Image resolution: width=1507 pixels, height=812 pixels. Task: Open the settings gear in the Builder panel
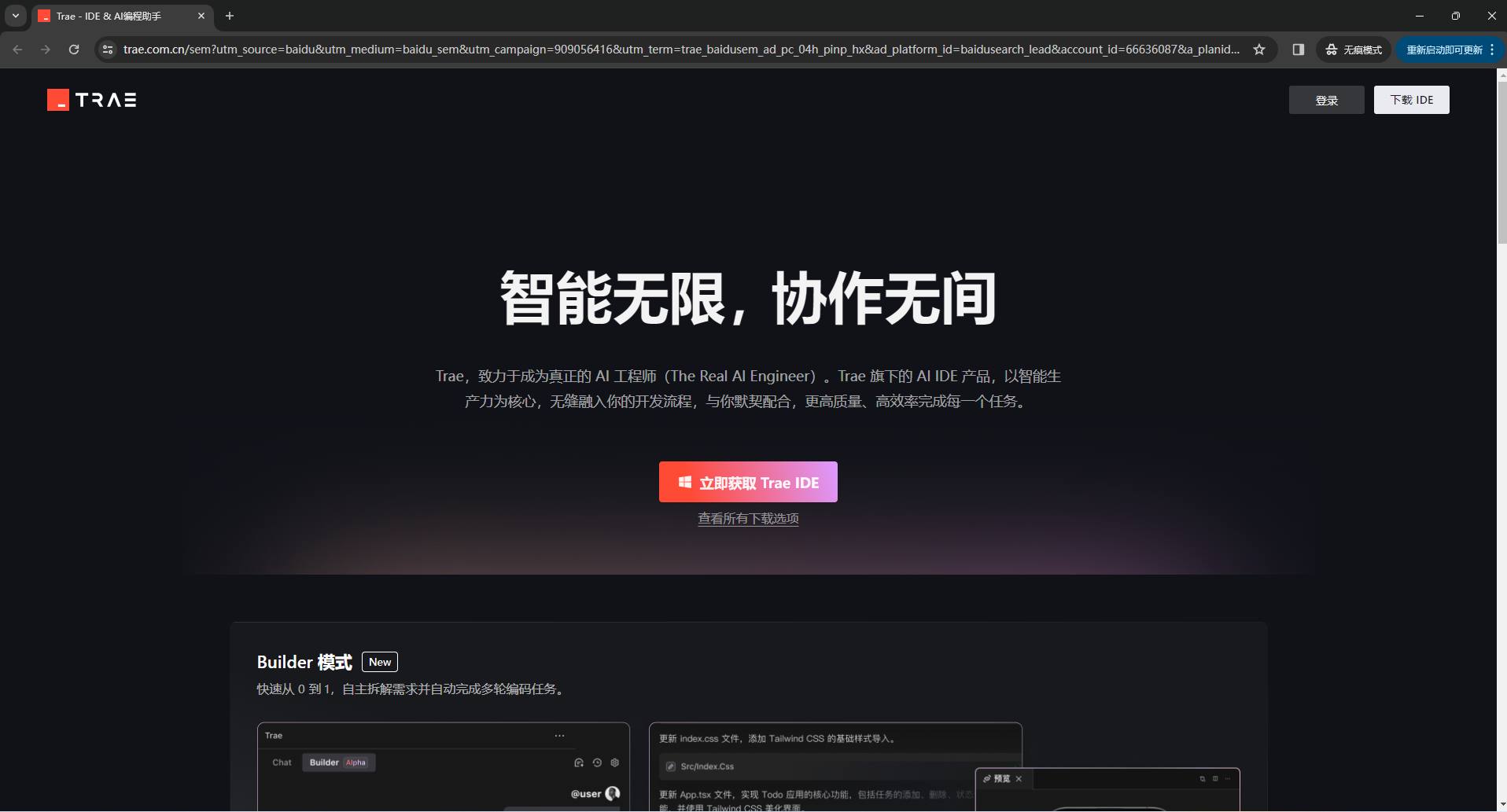[x=615, y=762]
